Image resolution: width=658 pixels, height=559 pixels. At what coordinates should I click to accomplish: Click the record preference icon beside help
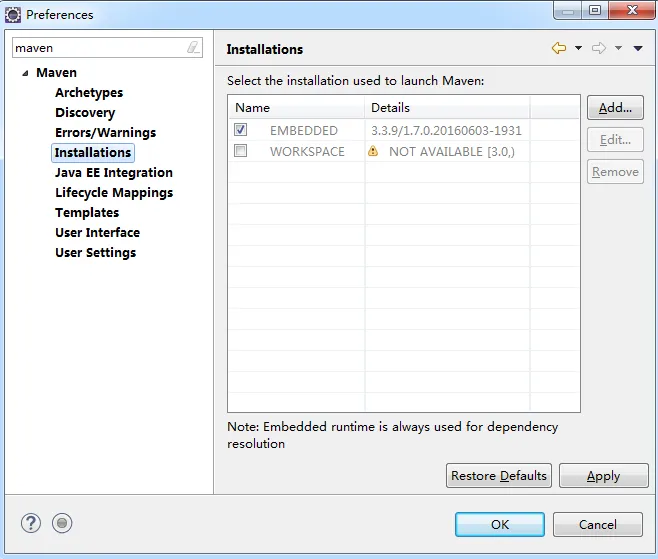click(62, 523)
